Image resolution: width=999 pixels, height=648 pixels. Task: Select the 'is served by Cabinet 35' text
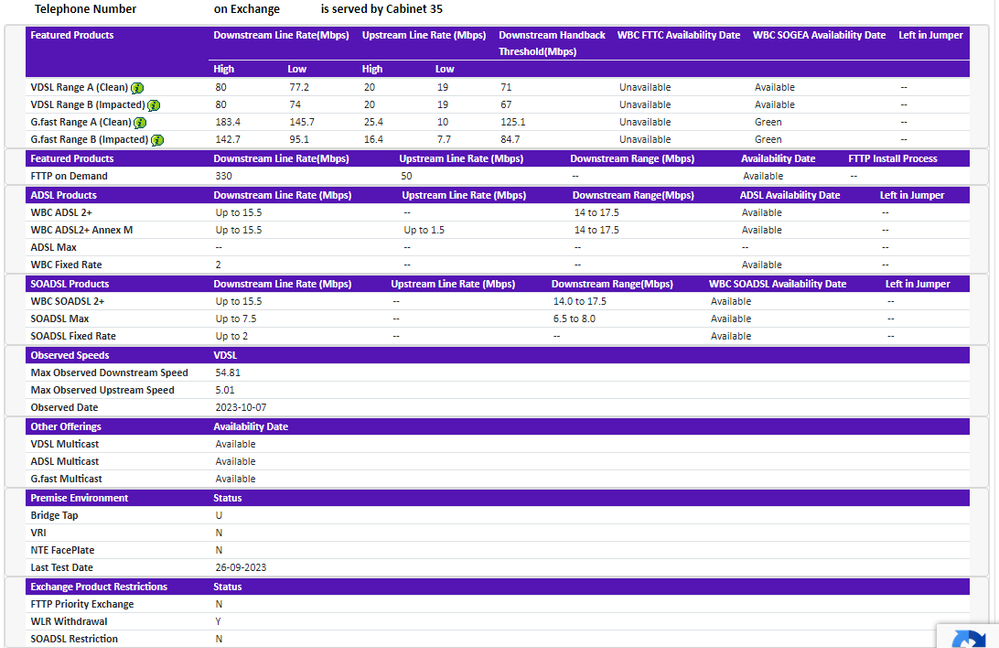[381, 9]
